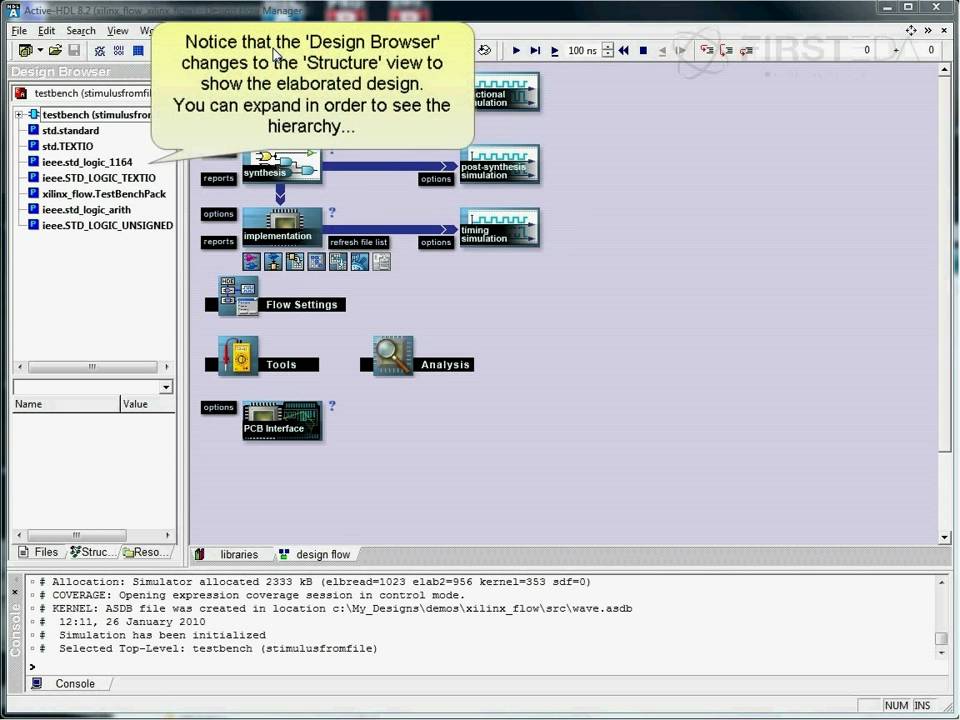Screen dimensions: 960x720
Task: Click options beside post-synthesis simulation
Action: 436,179
